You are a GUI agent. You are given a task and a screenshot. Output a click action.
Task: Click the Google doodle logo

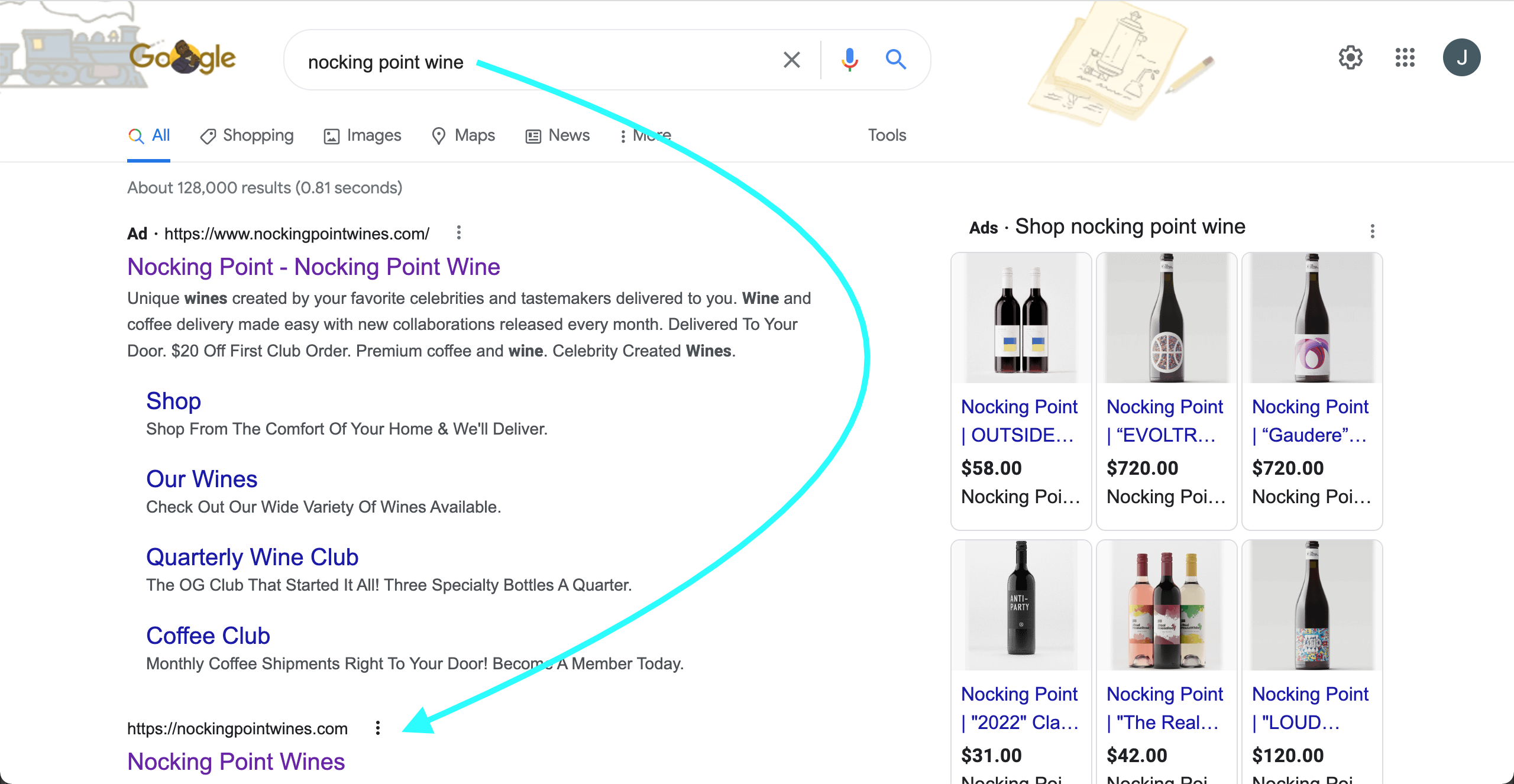coord(182,58)
